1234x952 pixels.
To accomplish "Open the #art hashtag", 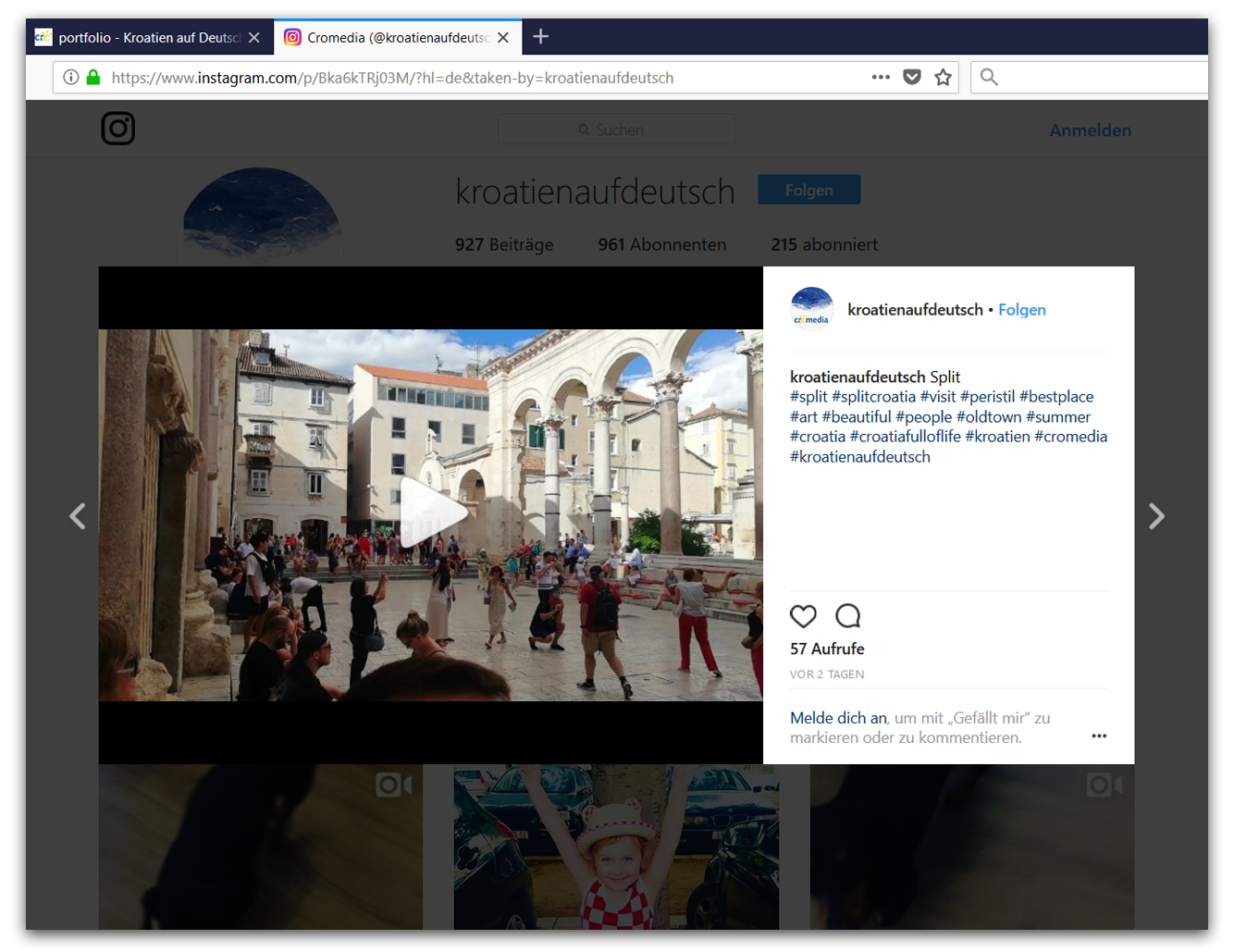I will pos(804,417).
